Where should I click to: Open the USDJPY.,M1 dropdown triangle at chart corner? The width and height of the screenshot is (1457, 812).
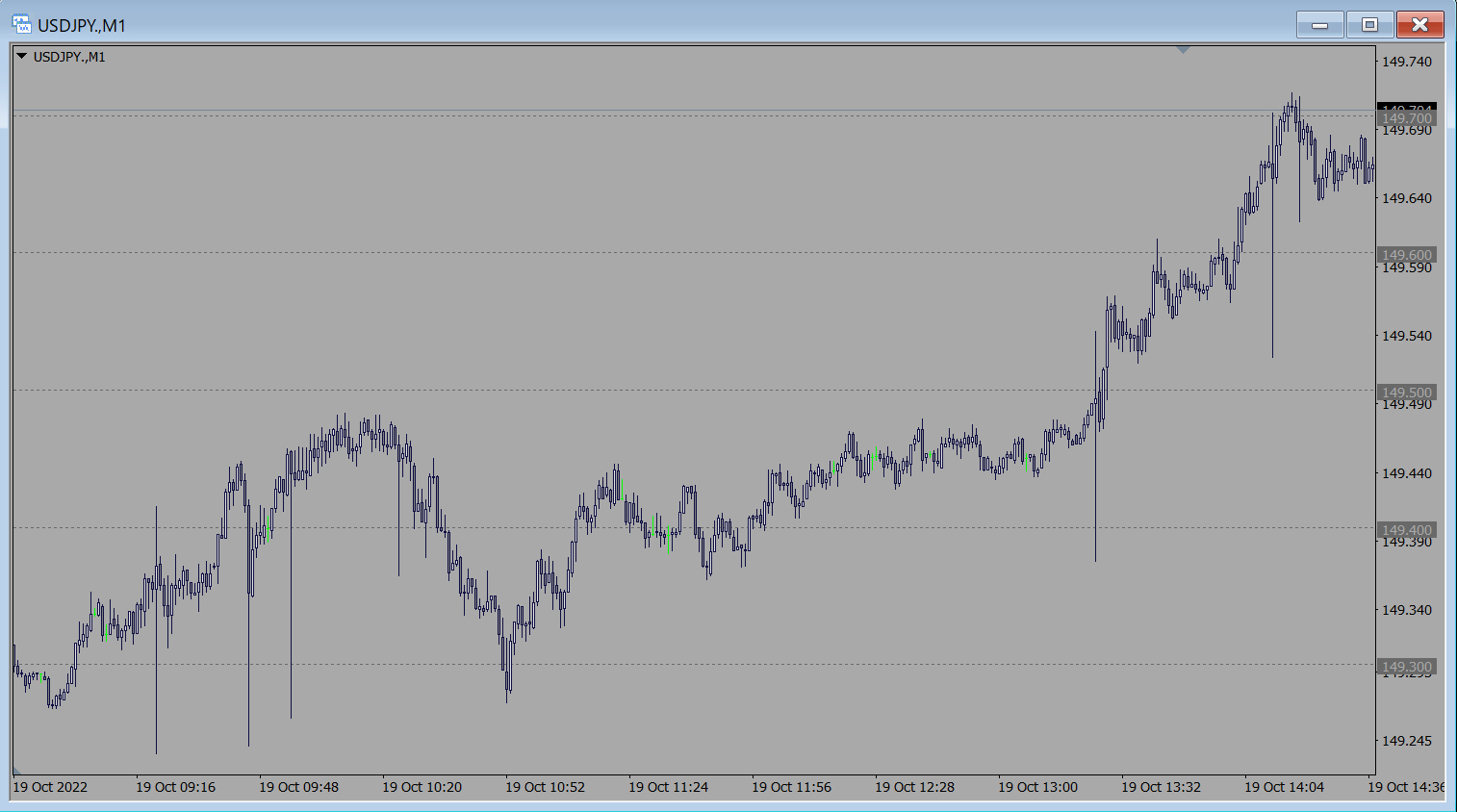(22, 57)
